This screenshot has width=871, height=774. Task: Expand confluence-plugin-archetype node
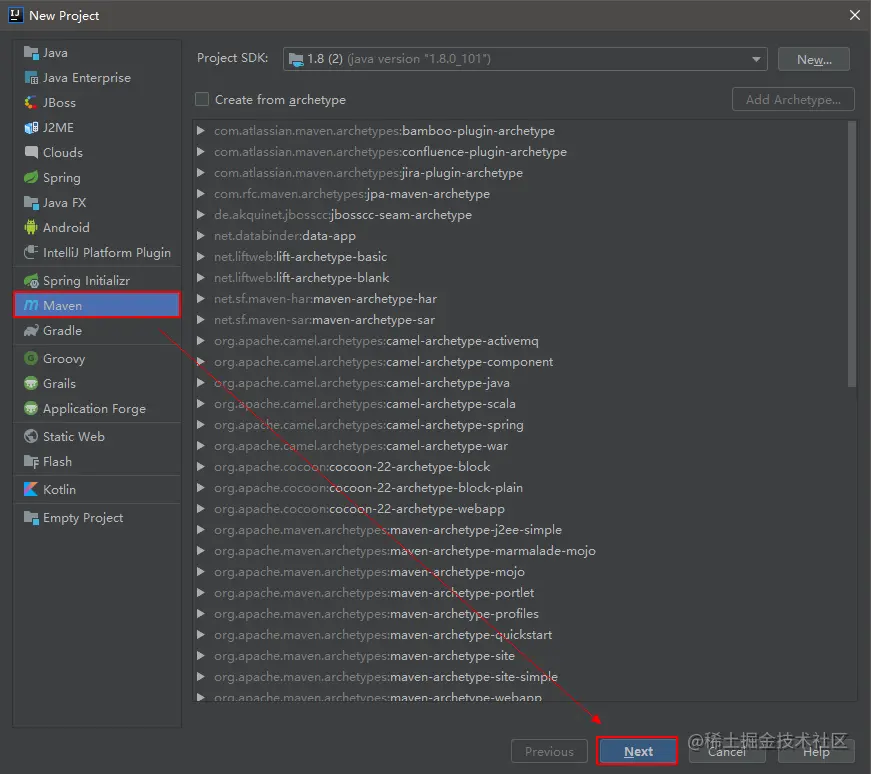pos(201,152)
